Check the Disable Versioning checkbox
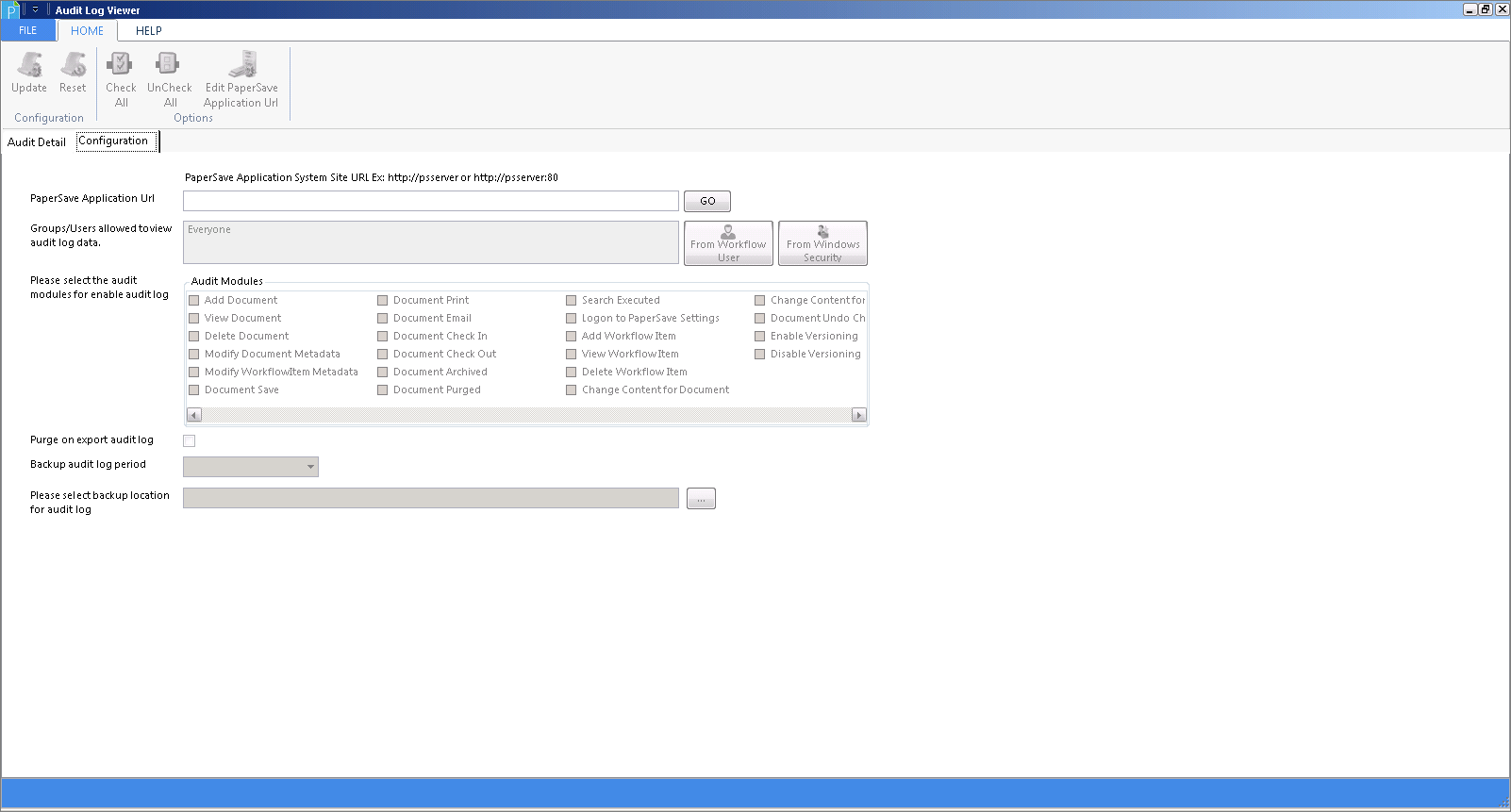 [x=760, y=354]
